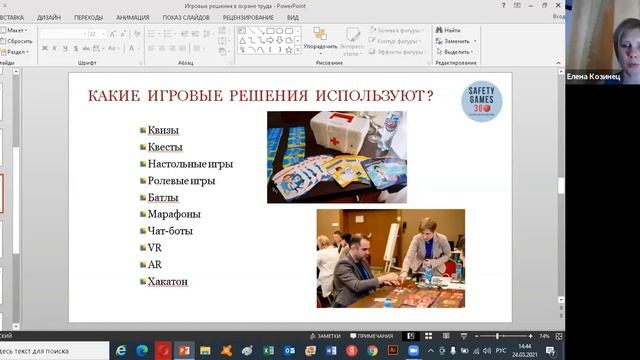Screen dimensions: 640x360
Task: Toggle text shadow (S) formatting
Action: pyautogui.click(x=76, y=49)
